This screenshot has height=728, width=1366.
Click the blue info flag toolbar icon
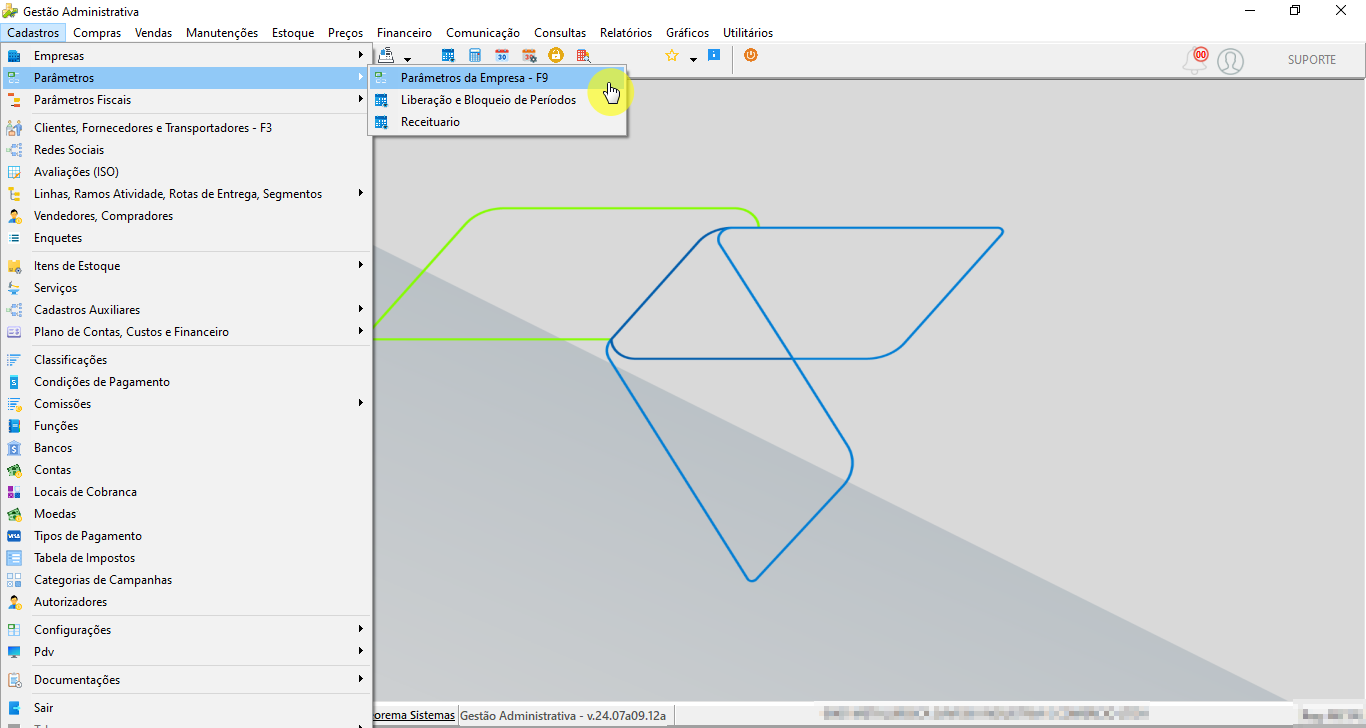(714, 56)
